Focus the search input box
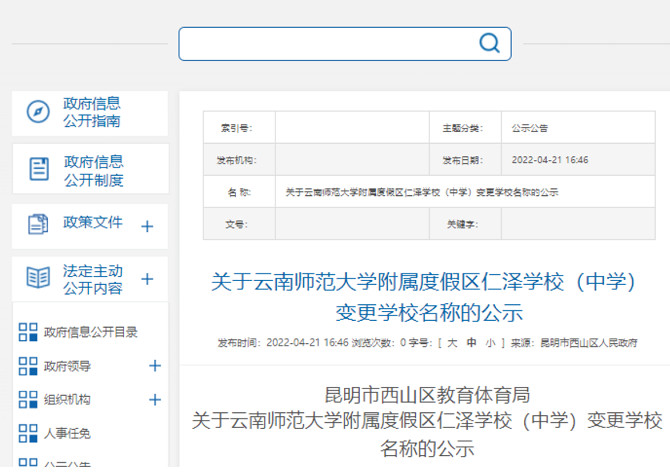Screen dimensions: 670x473 pyautogui.click(x=345, y=44)
